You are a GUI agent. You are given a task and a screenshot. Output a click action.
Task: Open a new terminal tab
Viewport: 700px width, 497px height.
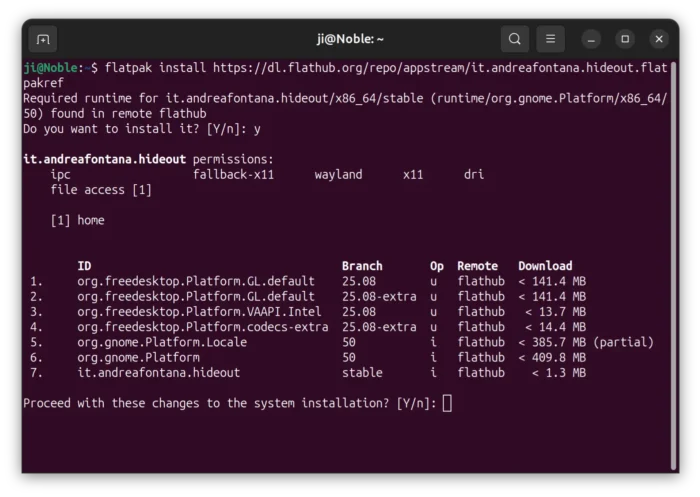42,39
